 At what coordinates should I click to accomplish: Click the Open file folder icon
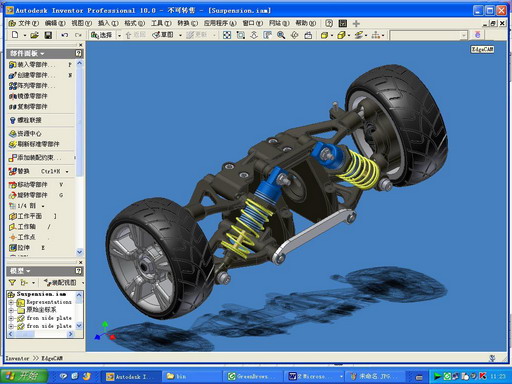(34, 35)
